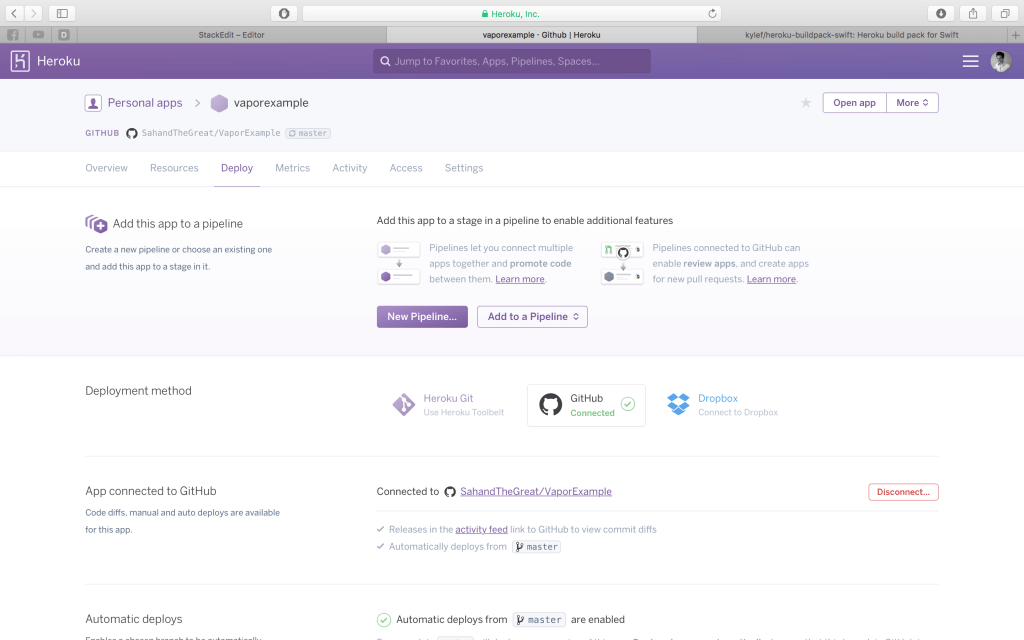Screen dimensions: 1024x640
Task: Click the GitHub icon beside SahandTheGreat/VaporExample header text
Action: coord(132,133)
